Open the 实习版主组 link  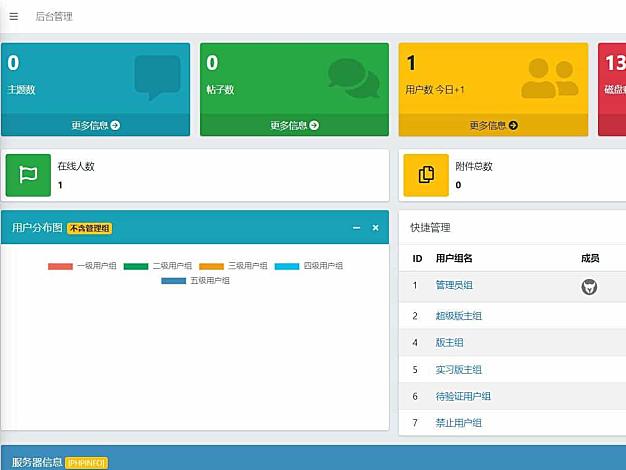click(459, 370)
